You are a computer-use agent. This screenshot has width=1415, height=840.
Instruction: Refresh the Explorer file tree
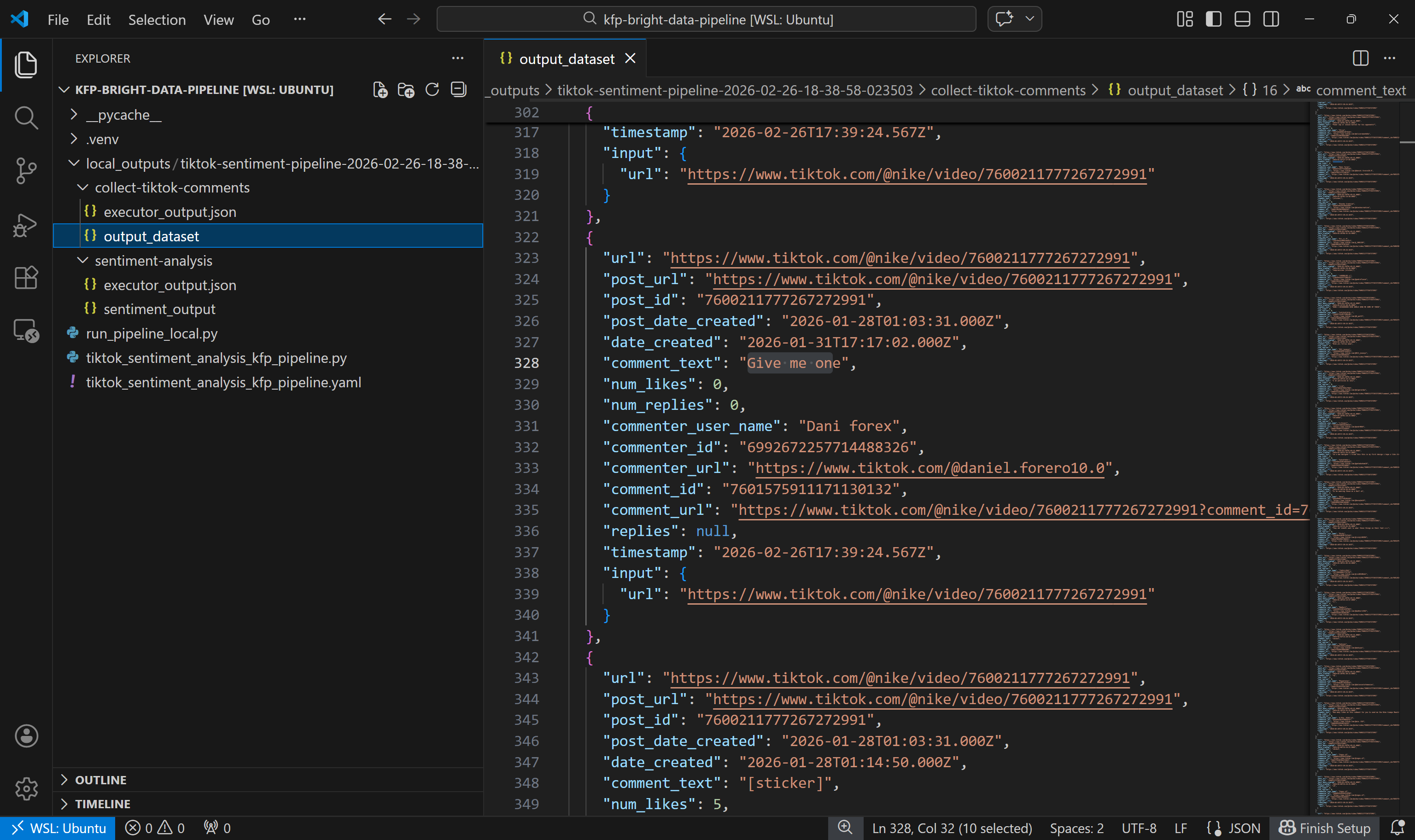tap(432, 90)
